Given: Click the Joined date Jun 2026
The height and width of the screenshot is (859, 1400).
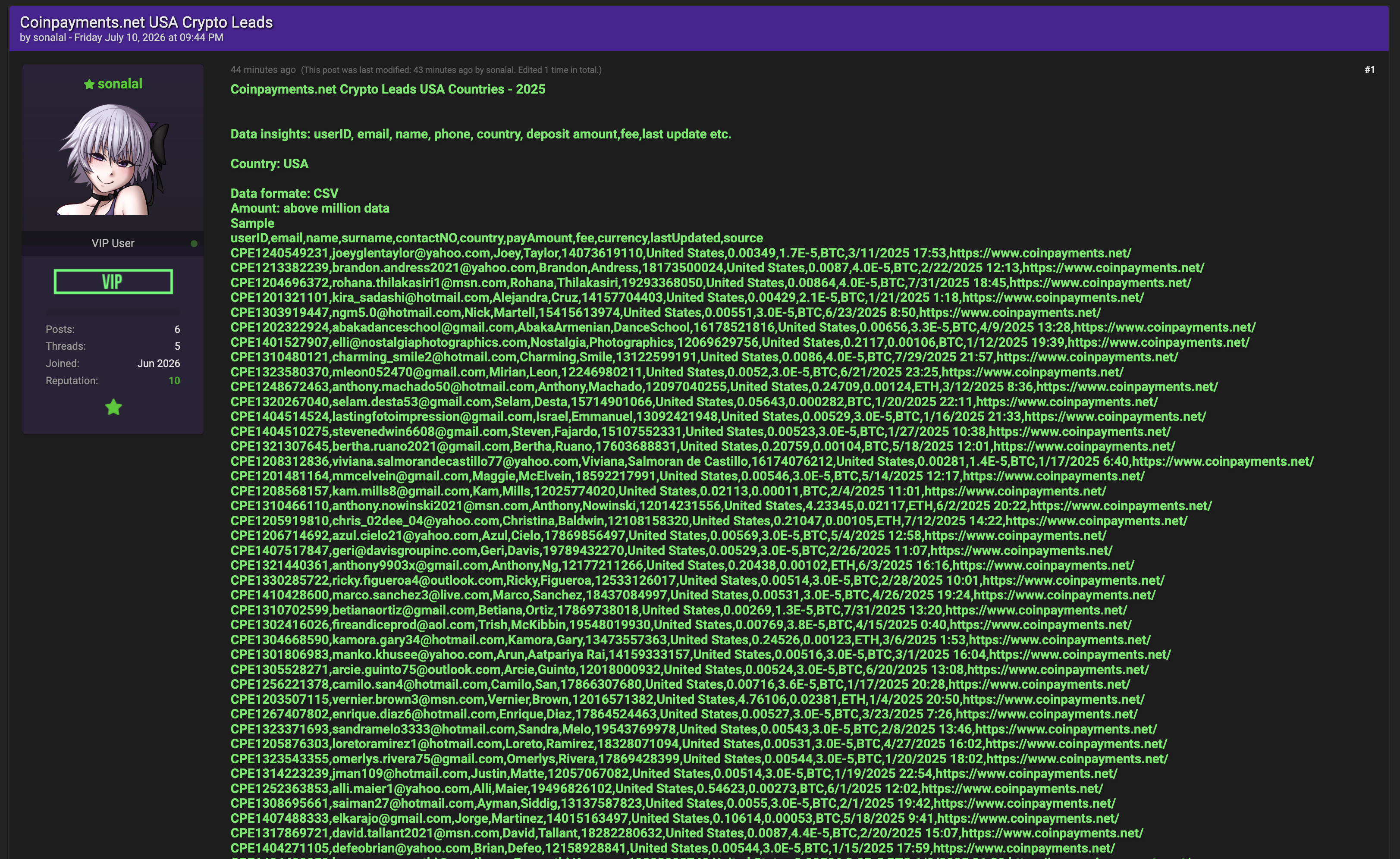Looking at the screenshot, I should coord(159,363).
